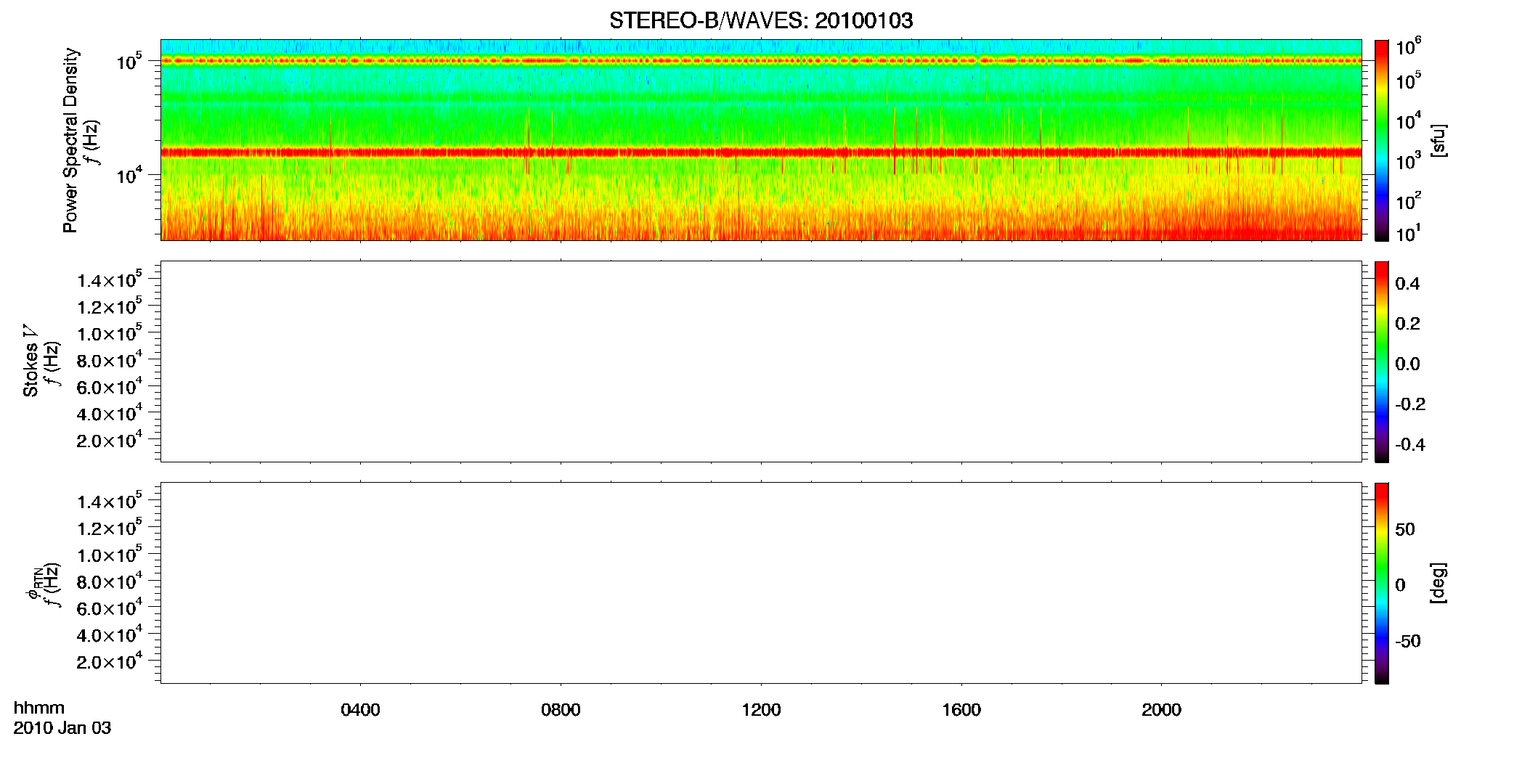The width and height of the screenshot is (1522, 784).
Task: Click the -0.4 value on Stokes colorbar
Action: [x=1410, y=445]
